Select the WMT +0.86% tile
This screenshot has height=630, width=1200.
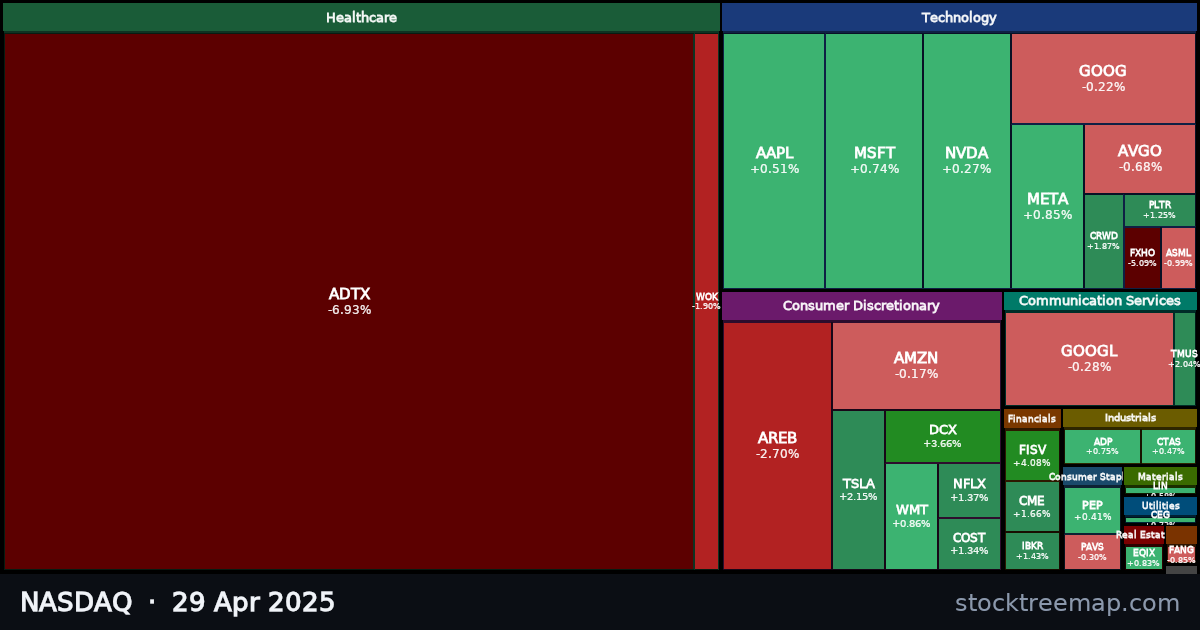coord(911,516)
